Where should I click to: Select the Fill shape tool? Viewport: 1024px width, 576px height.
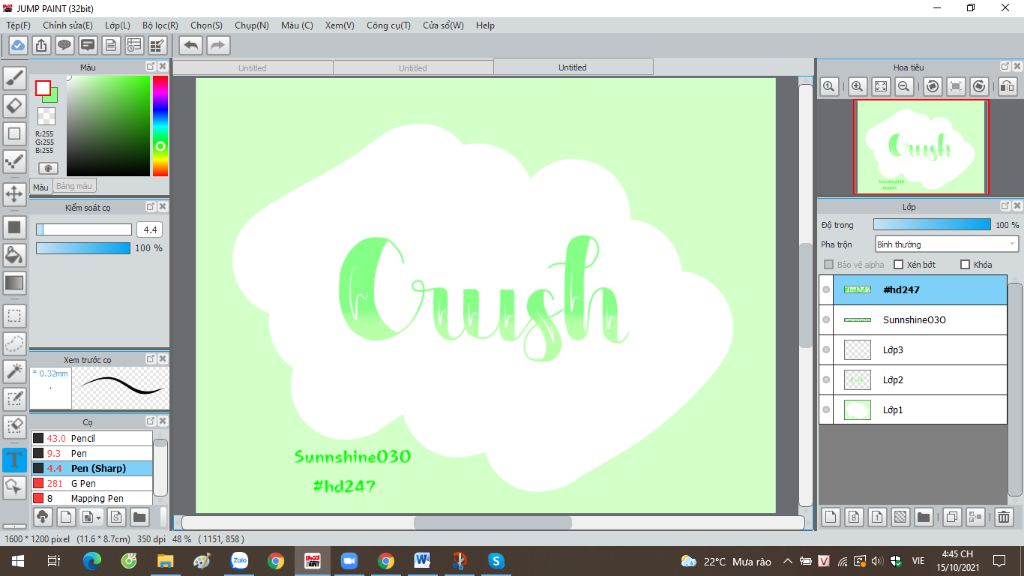point(14,227)
